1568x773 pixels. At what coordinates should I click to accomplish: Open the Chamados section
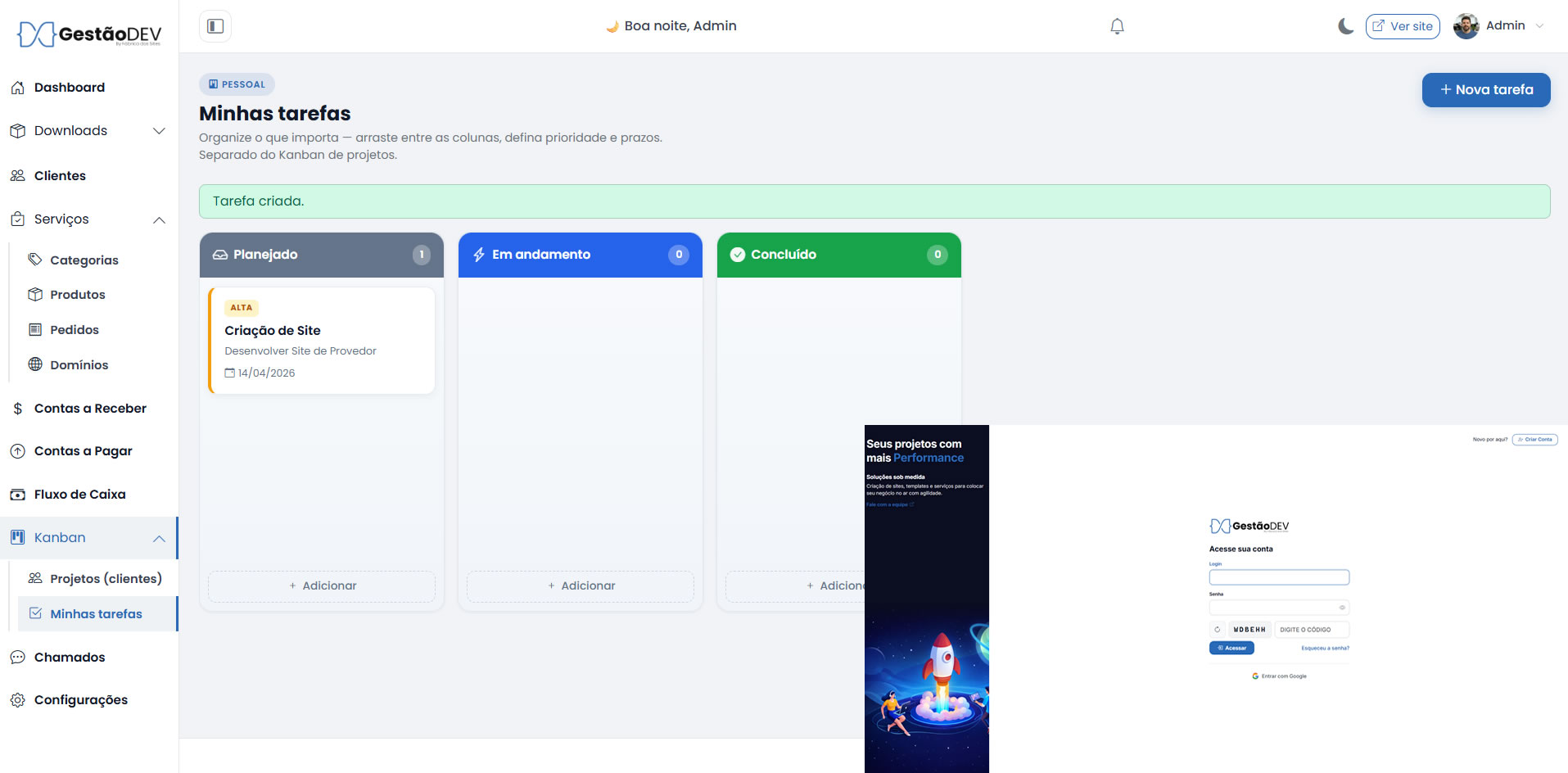[x=70, y=657]
